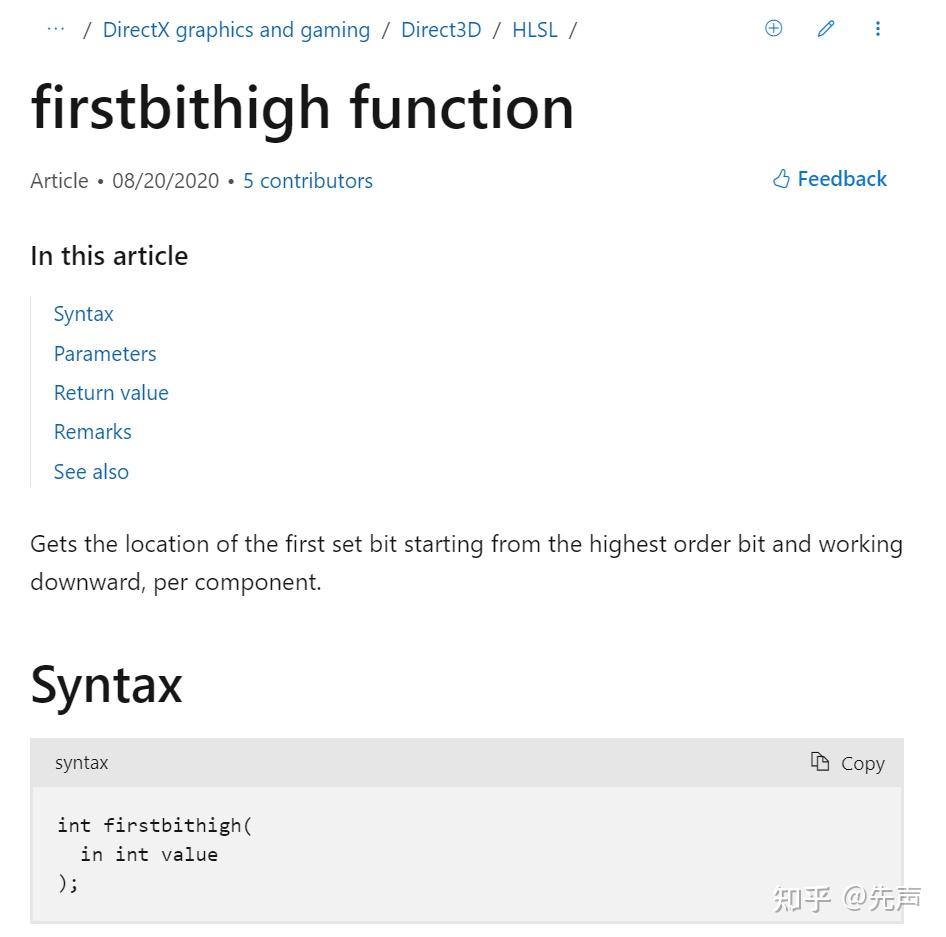Click the add to collection plus icon

tap(773, 29)
